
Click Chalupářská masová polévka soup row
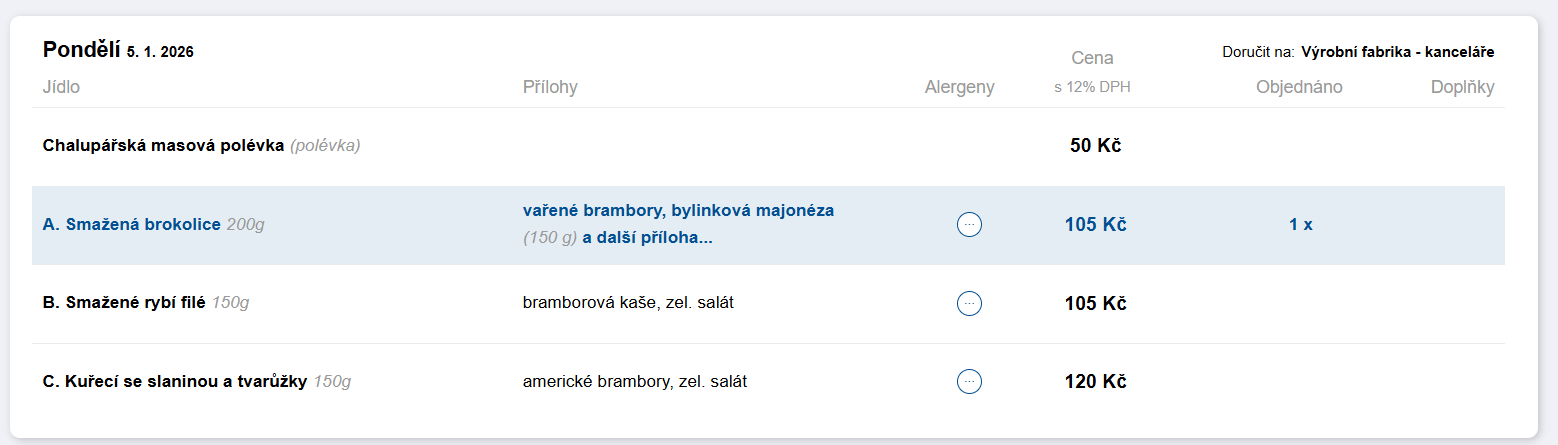pyautogui.click(x=165, y=146)
